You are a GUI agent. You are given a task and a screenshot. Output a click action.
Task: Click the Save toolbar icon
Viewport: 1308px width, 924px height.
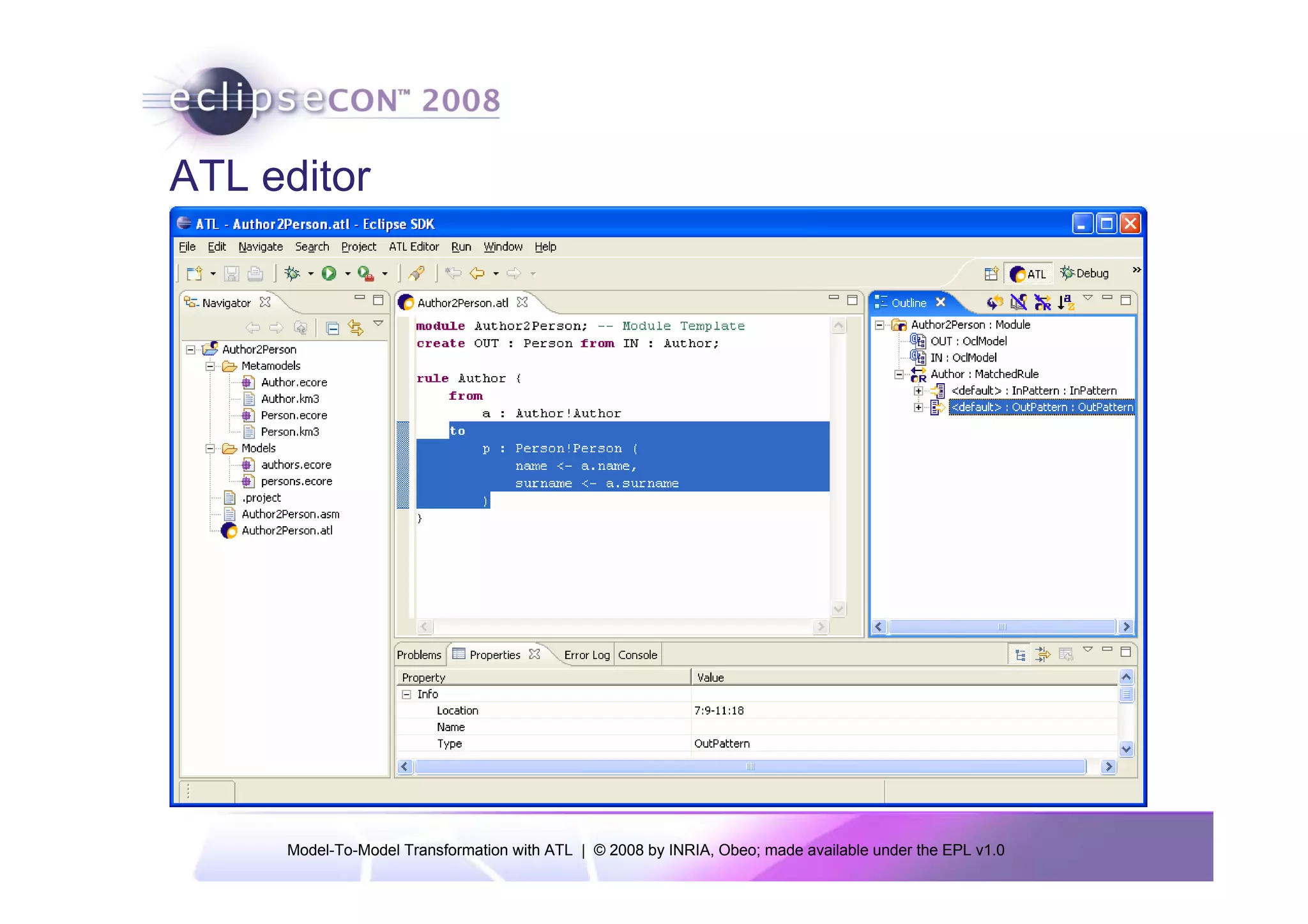pos(231,273)
